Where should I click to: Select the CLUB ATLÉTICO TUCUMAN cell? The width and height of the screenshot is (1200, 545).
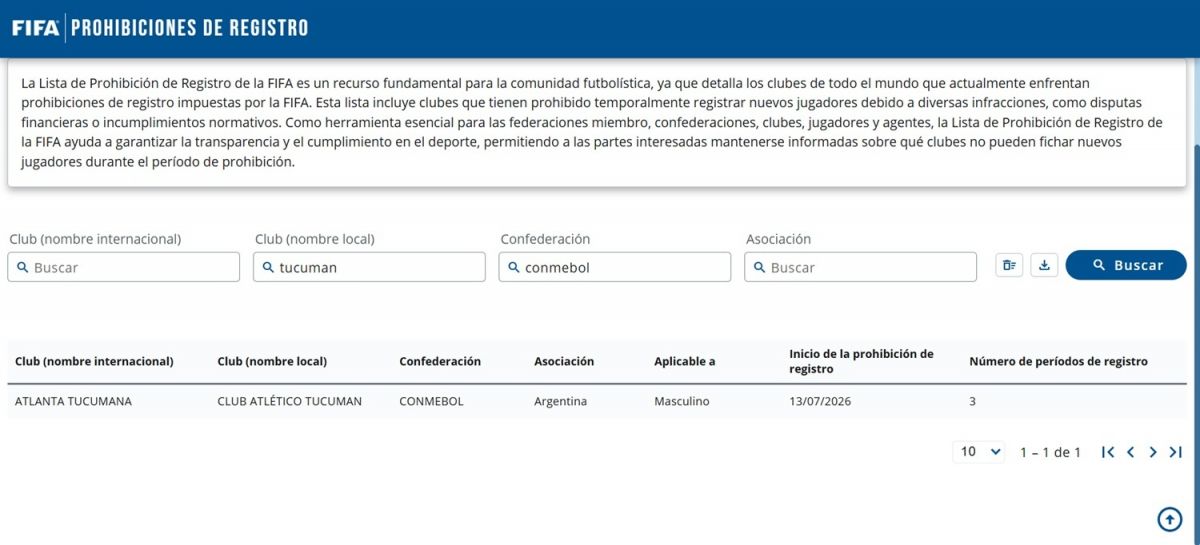[x=290, y=401]
